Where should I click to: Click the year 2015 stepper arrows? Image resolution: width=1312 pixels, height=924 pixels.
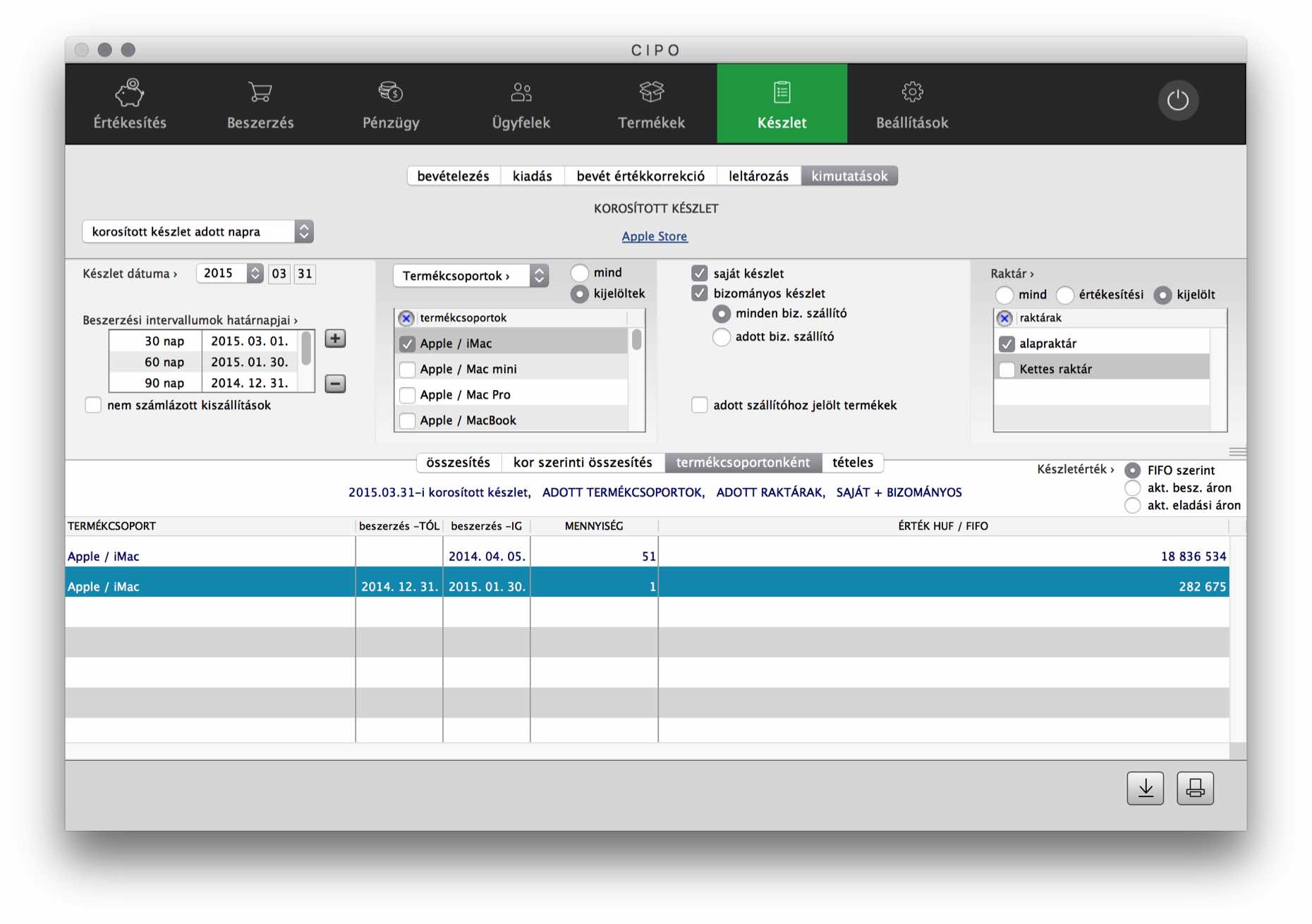(255, 274)
